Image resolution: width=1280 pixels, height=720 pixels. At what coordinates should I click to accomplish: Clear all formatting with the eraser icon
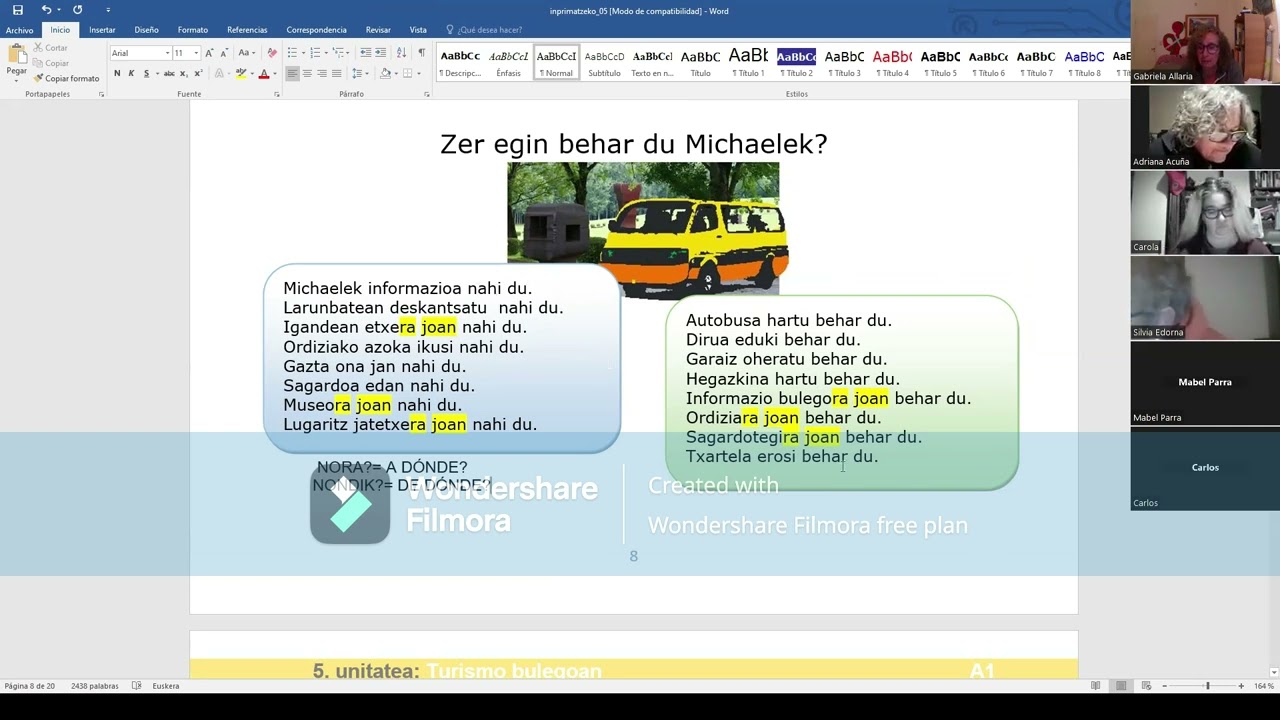coord(272,53)
